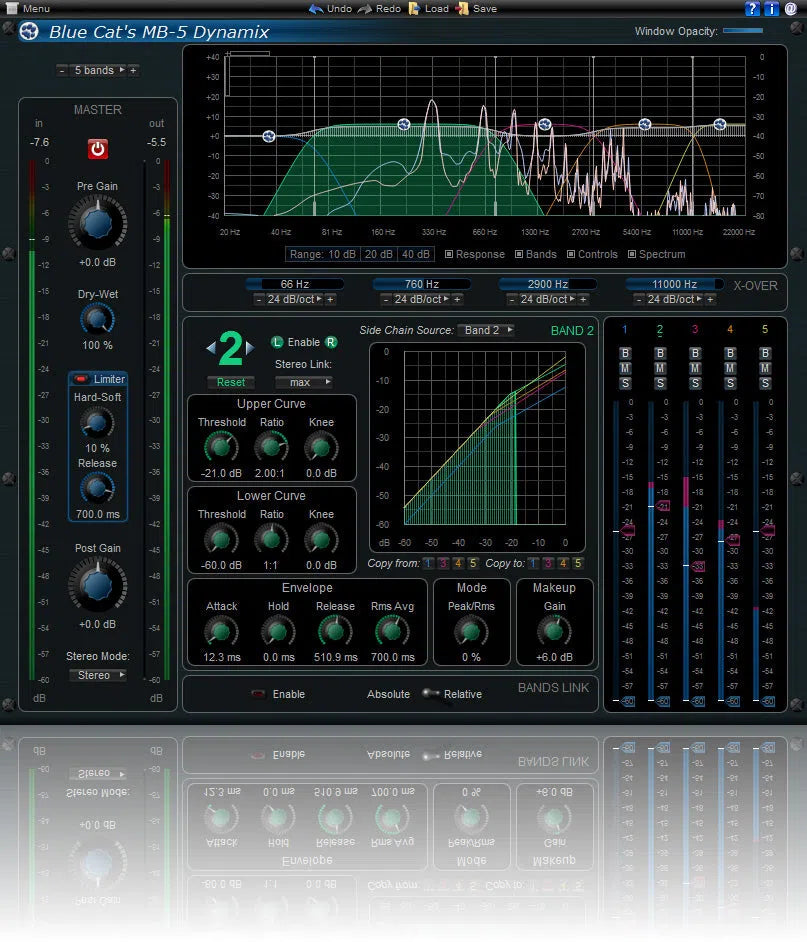Open the 5 bands selector dropdown
Image resolution: width=807 pixels, height=942 pixels.
[x=95, y=70]
